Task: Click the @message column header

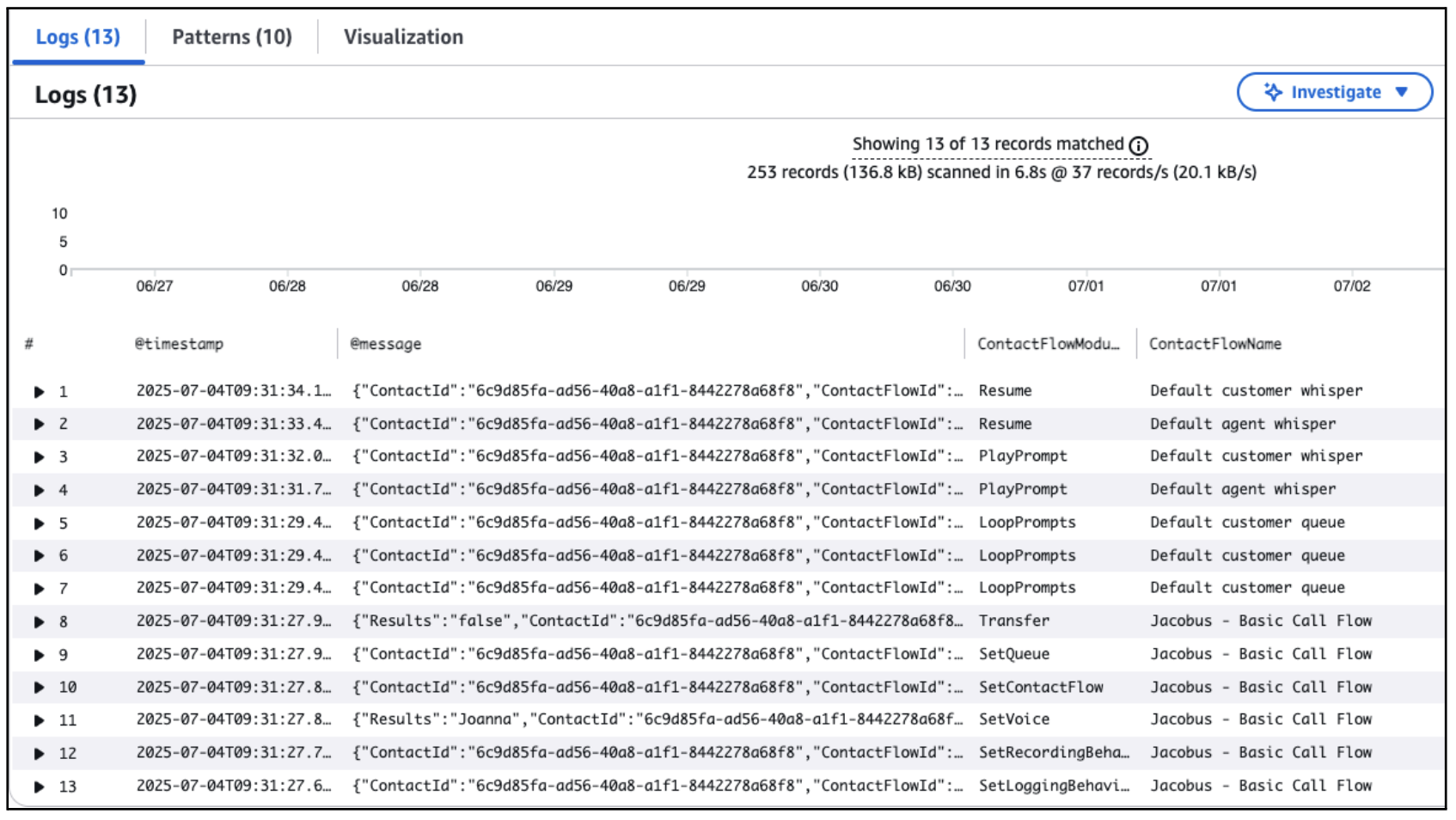Action: coord(385,344)
